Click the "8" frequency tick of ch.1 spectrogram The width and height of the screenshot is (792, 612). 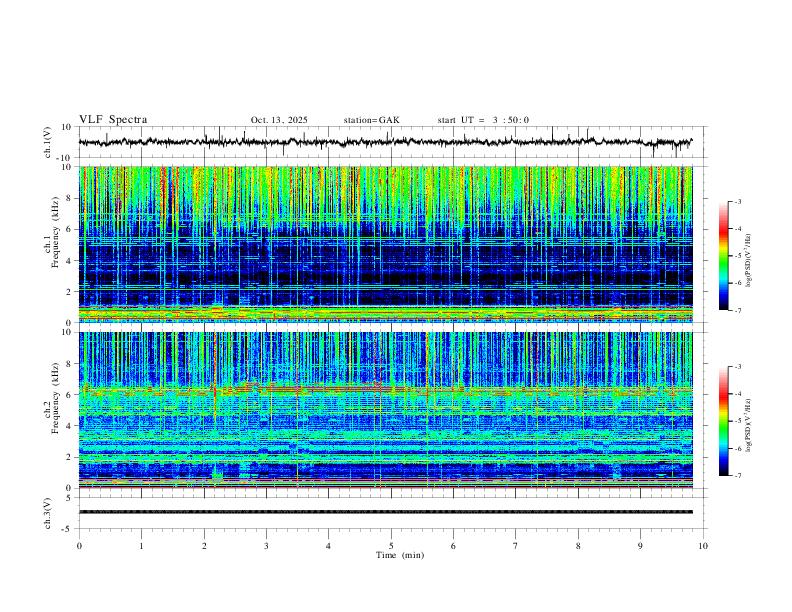pos(70,198)
